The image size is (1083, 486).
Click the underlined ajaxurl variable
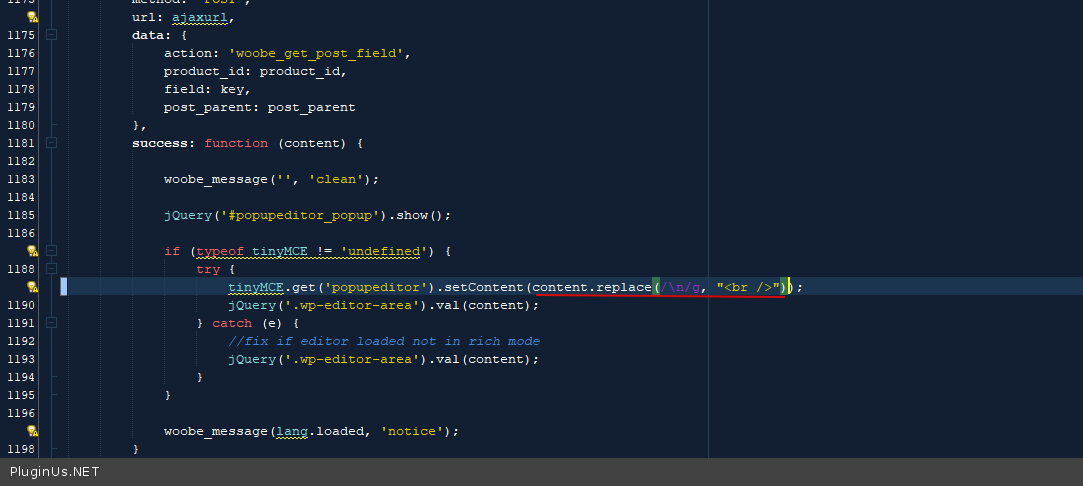click(204, 17)
